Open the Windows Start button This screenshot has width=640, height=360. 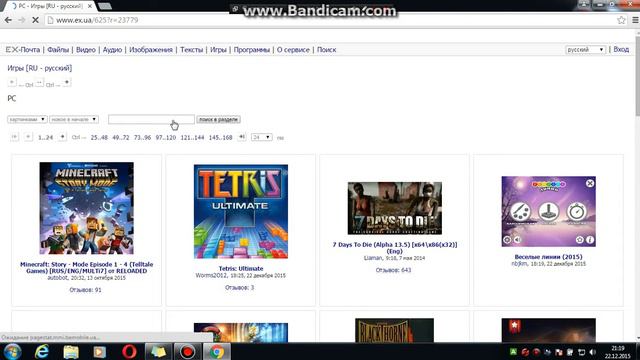(x=12, y=352)
